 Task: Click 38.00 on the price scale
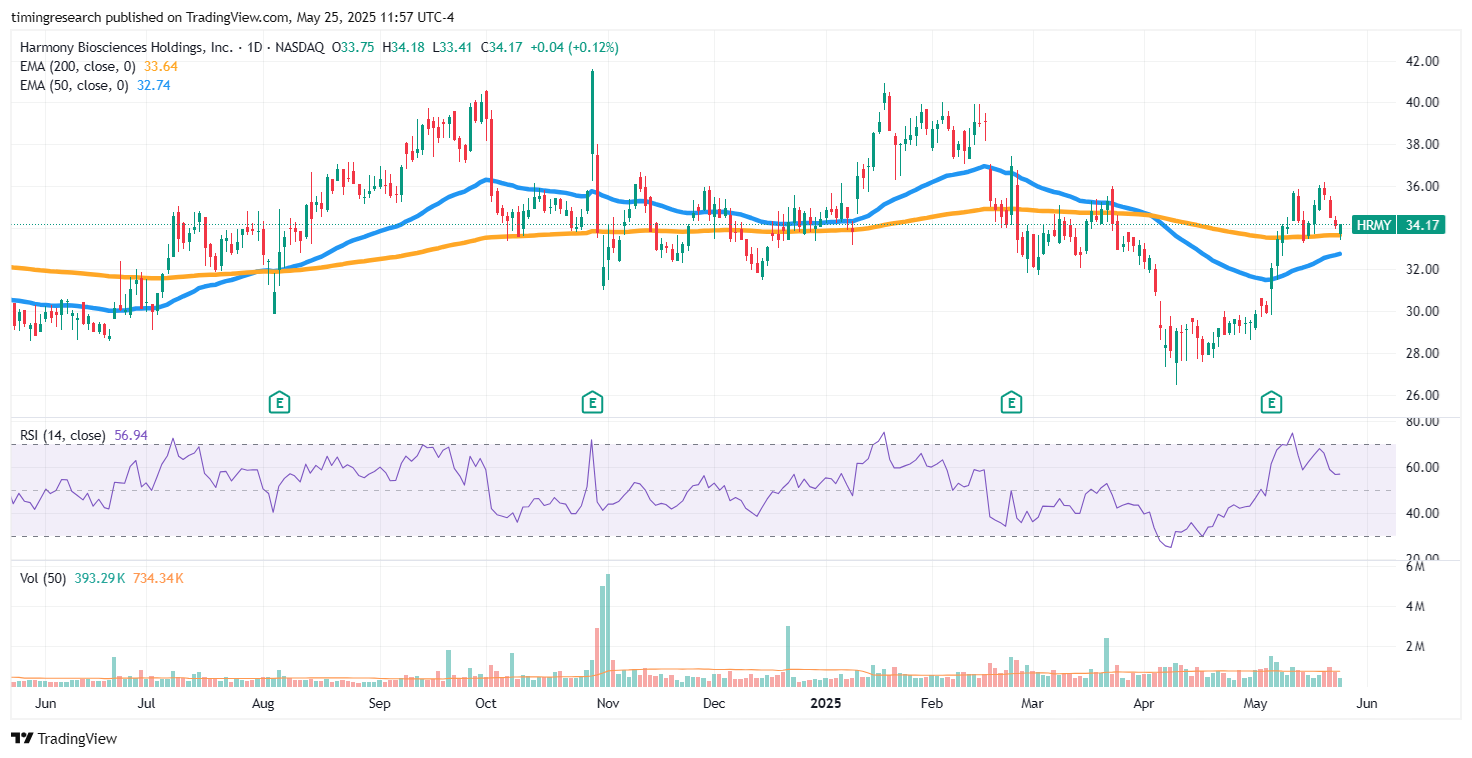[1422, 144]
